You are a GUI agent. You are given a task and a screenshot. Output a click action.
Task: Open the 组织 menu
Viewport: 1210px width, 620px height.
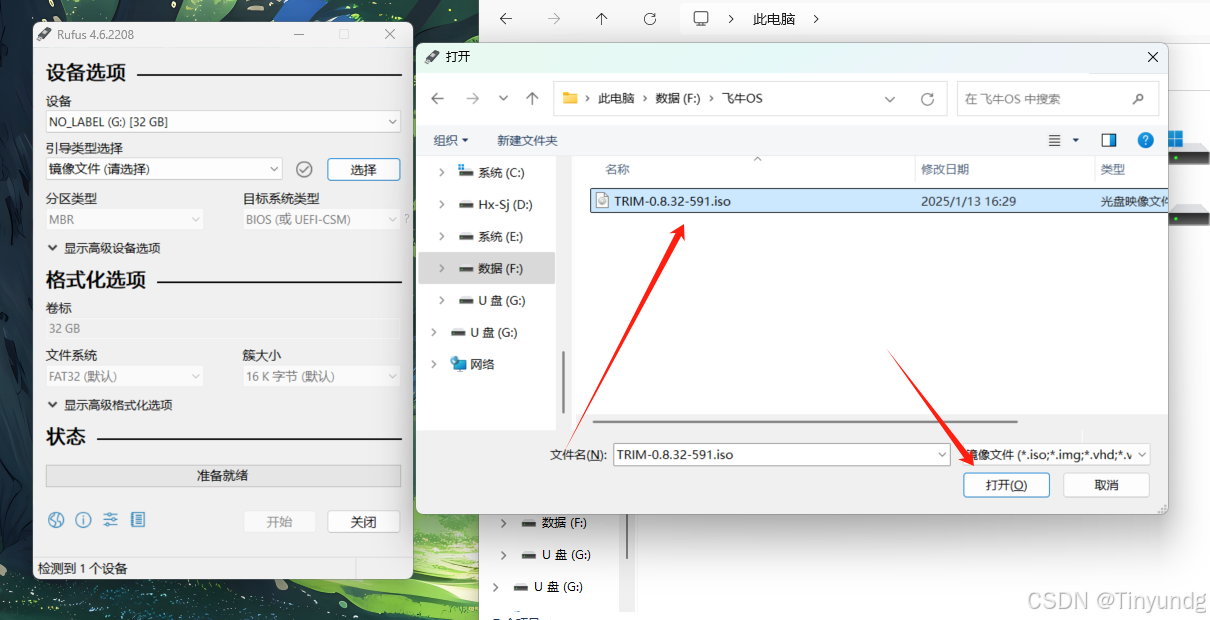(x=449, y=140)
